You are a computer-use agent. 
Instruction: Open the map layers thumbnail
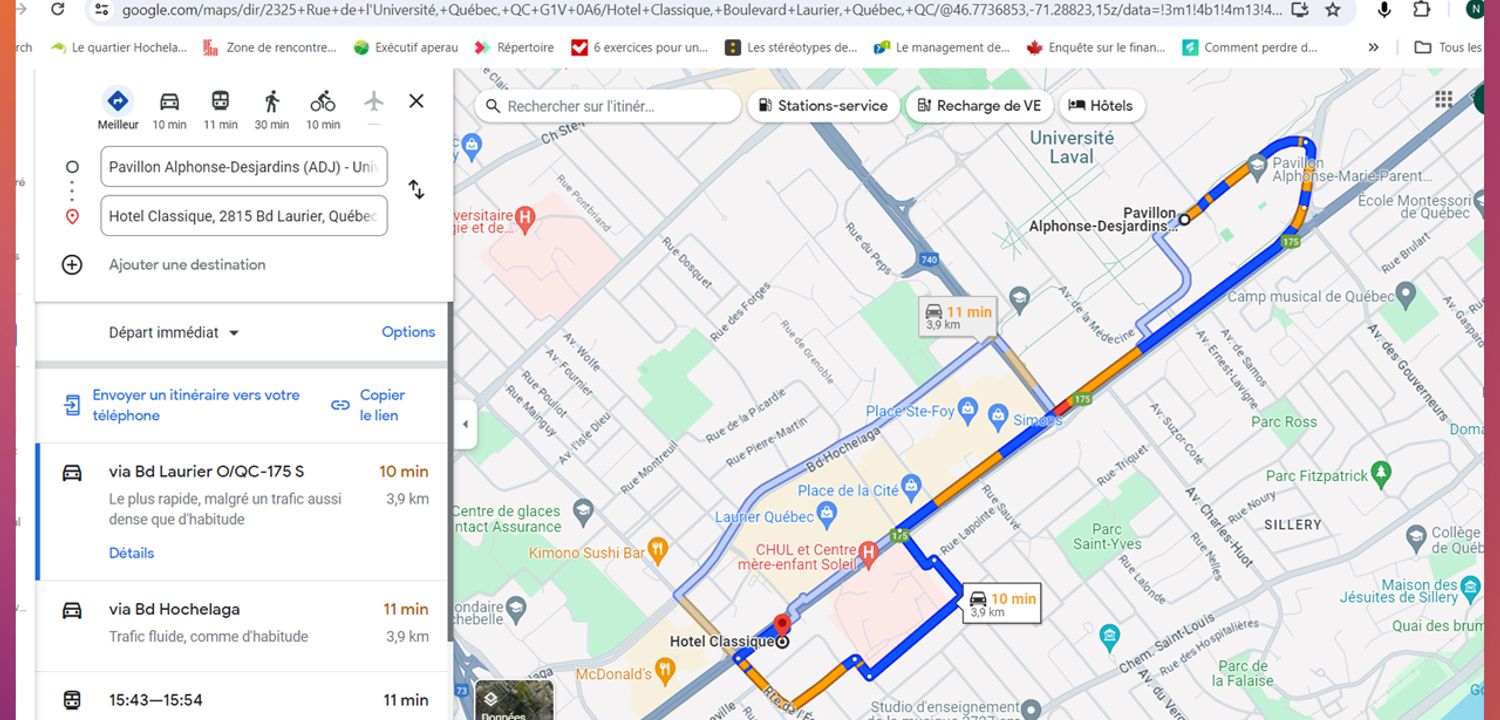click(514, 702)
